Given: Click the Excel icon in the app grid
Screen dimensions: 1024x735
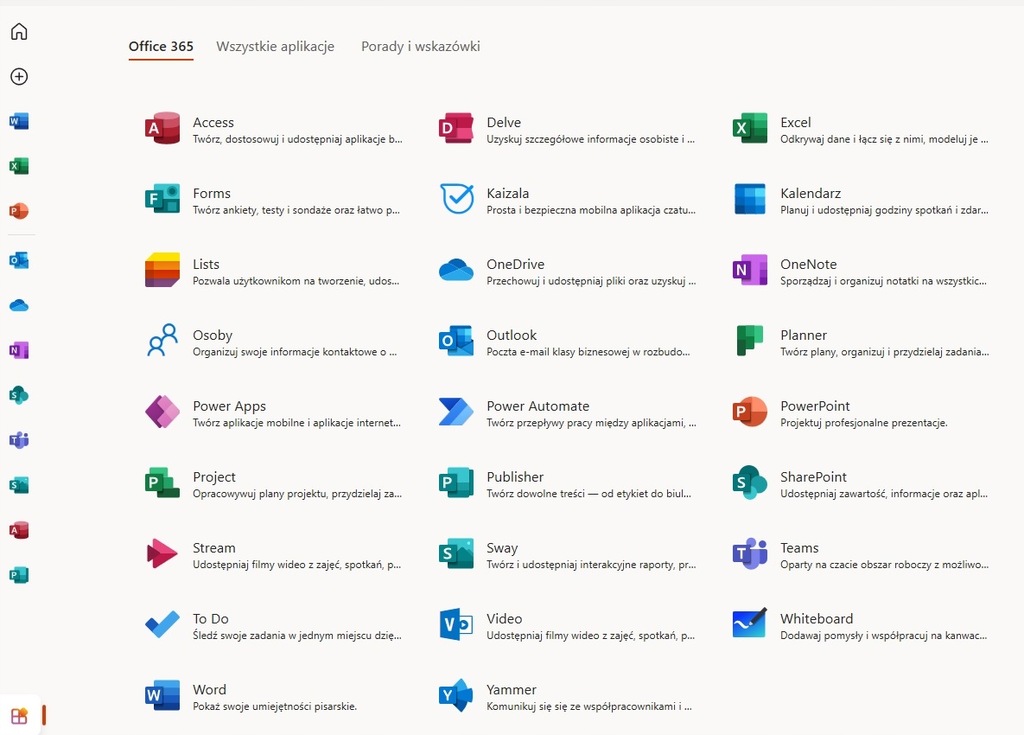Looking at the screenshot, I should pyautogui.click(x=750, y=128).
